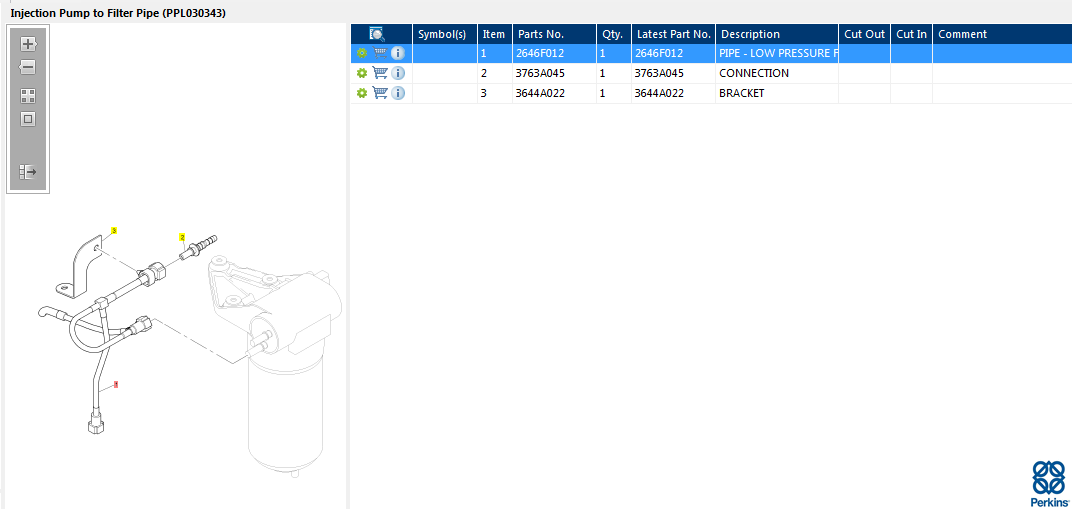Open info for BRACKET row

(x=398, y=94)
